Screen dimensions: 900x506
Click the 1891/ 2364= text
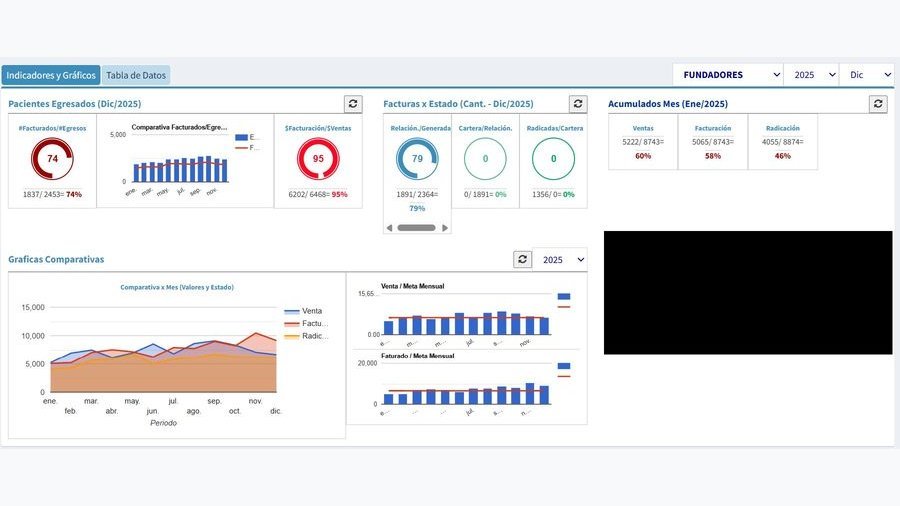point(417,194)
